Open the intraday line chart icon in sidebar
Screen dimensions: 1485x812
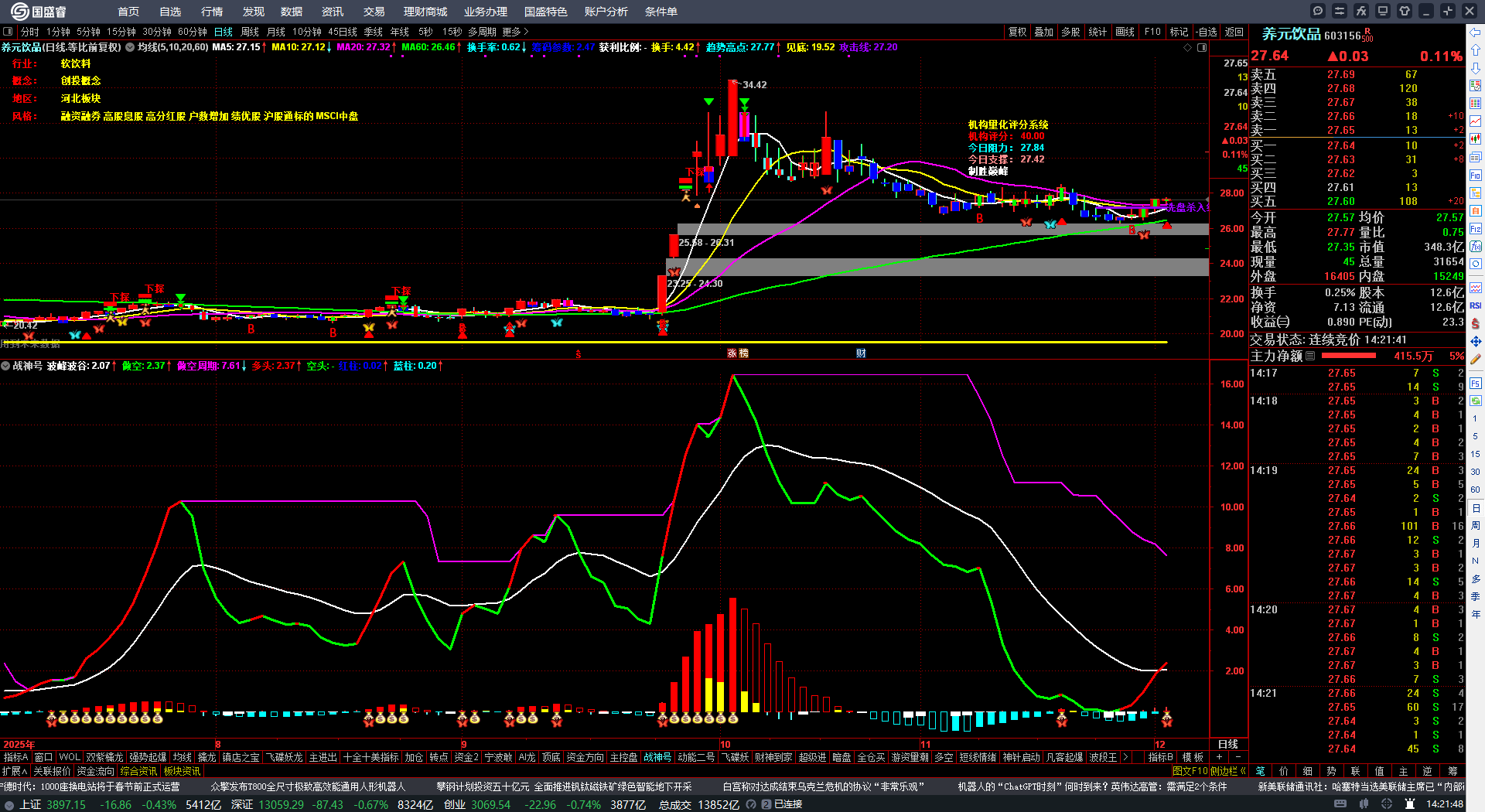(x=1476, y=121)
